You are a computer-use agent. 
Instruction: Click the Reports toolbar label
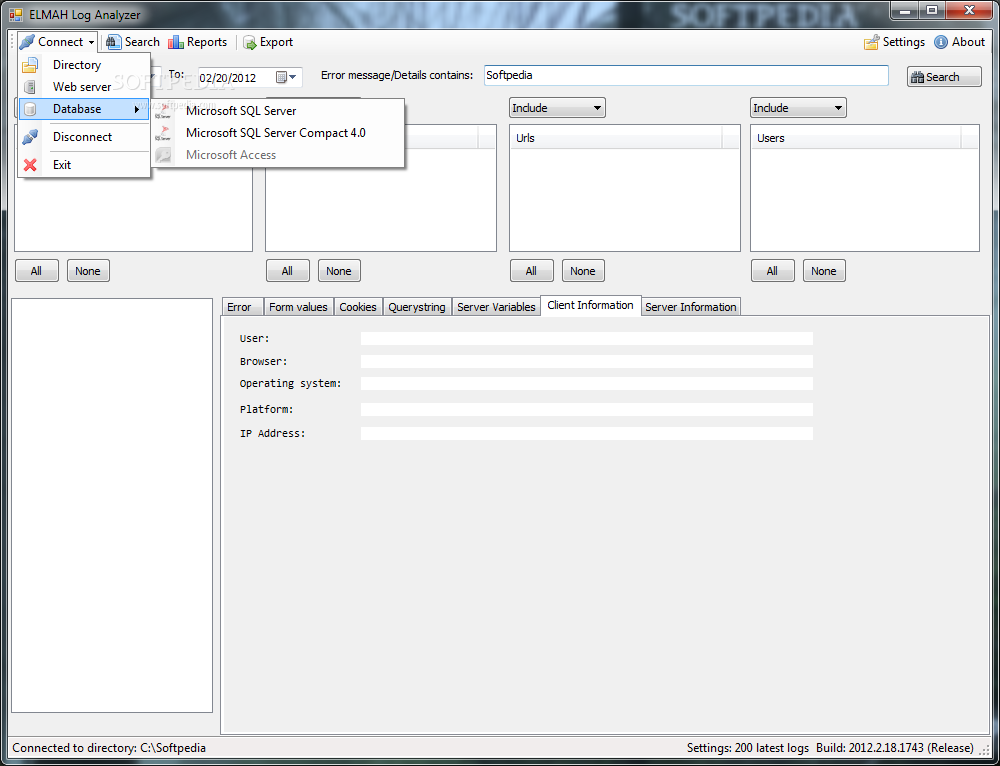tap(207, 42)
